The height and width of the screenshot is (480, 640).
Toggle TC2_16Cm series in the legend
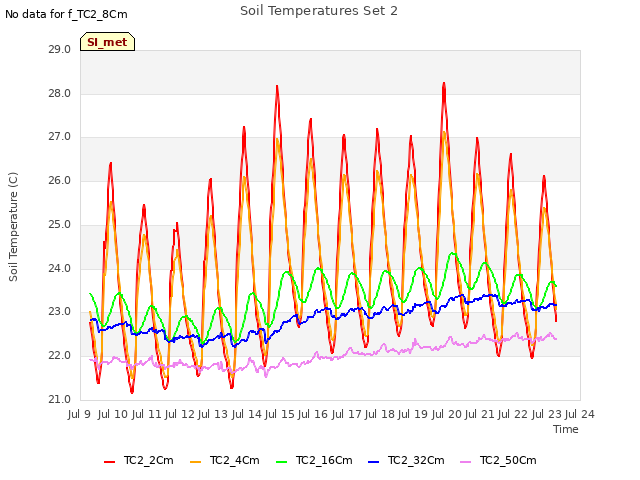314,460
